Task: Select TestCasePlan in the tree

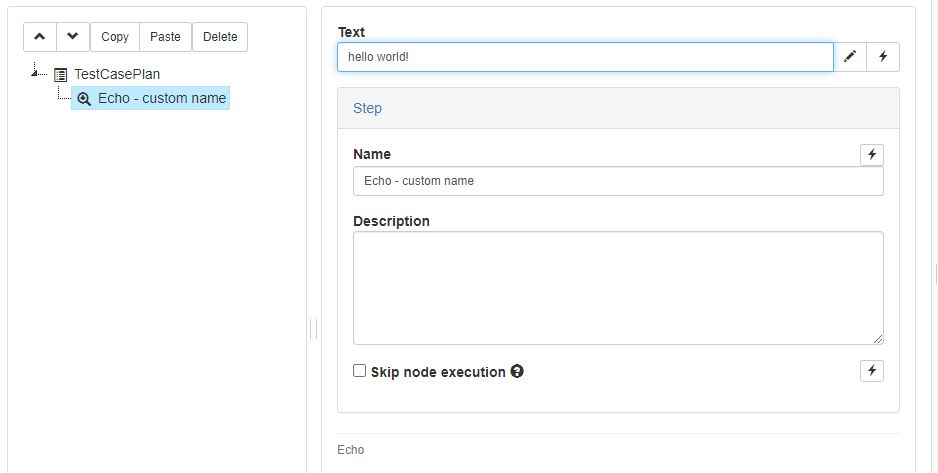Action: pos(117,74)
